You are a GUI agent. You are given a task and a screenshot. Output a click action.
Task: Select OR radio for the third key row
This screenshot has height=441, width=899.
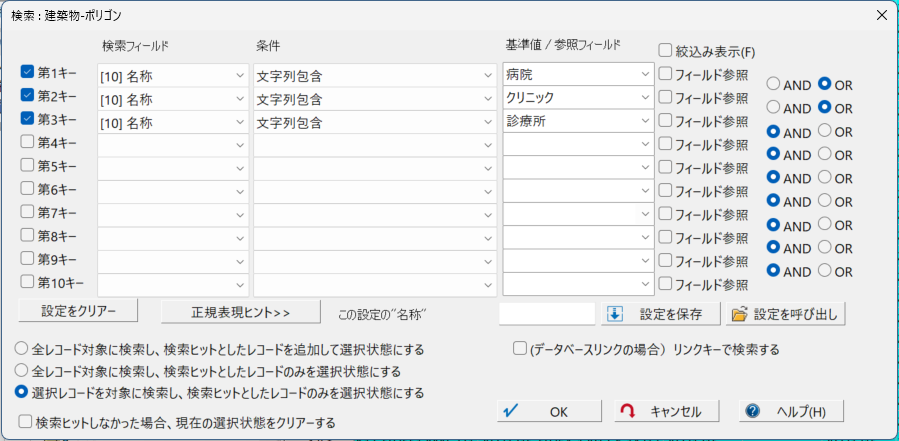[x=825, y=131]
